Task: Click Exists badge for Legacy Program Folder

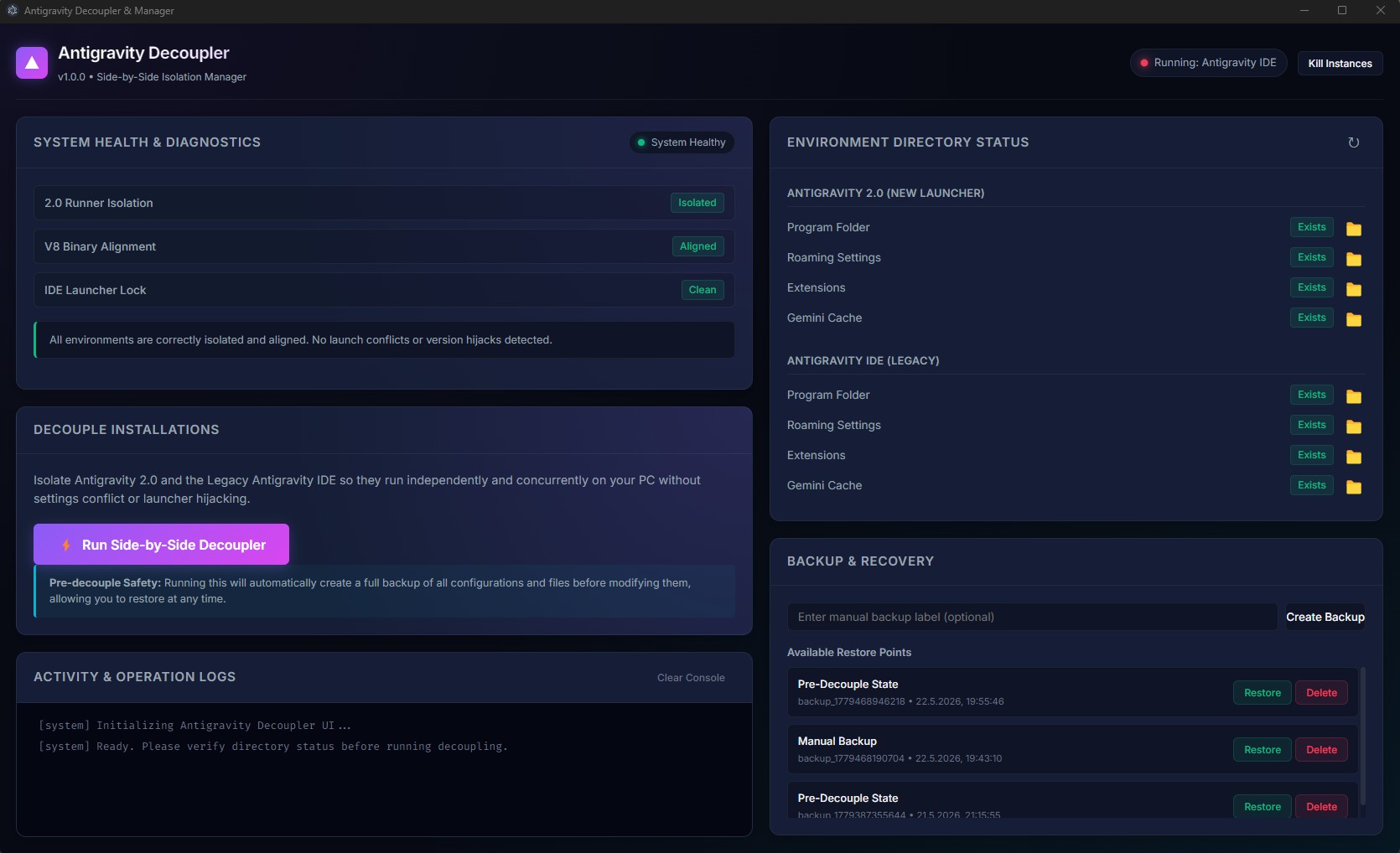Action: click(1311, 395)
